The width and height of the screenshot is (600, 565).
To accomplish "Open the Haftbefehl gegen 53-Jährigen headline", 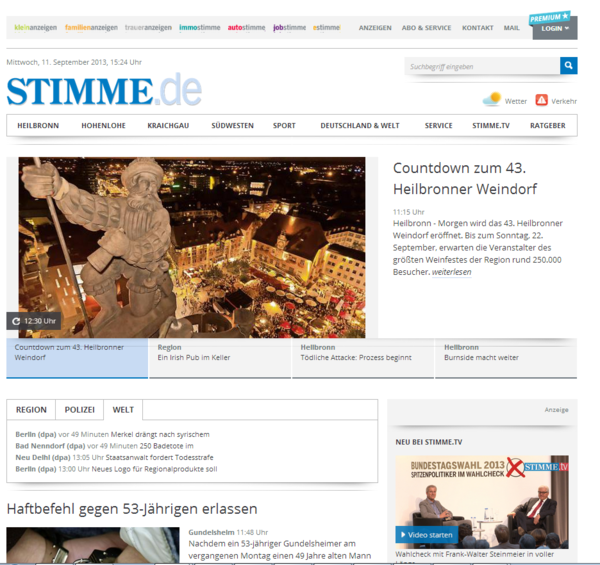I will [132, 509].
